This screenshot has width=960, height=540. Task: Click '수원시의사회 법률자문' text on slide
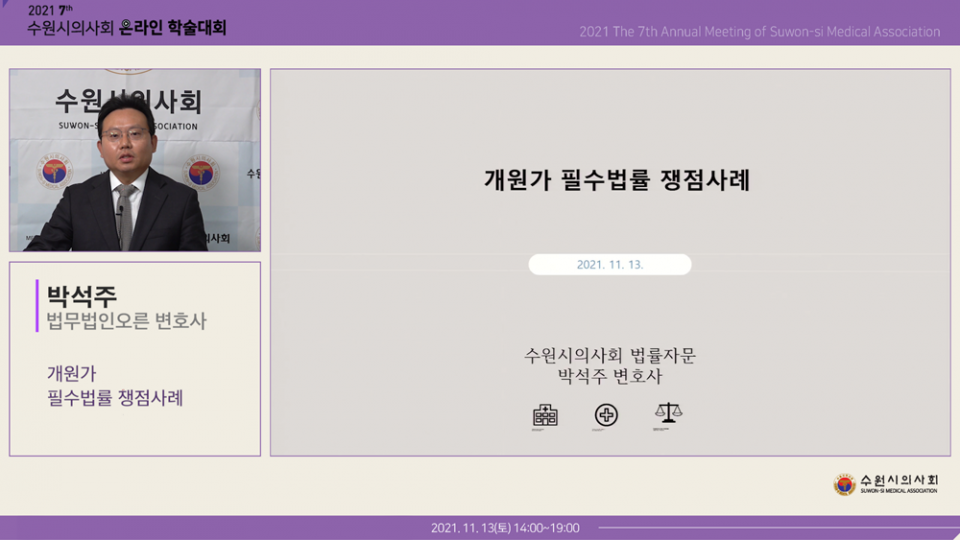(x=610, y=355)
